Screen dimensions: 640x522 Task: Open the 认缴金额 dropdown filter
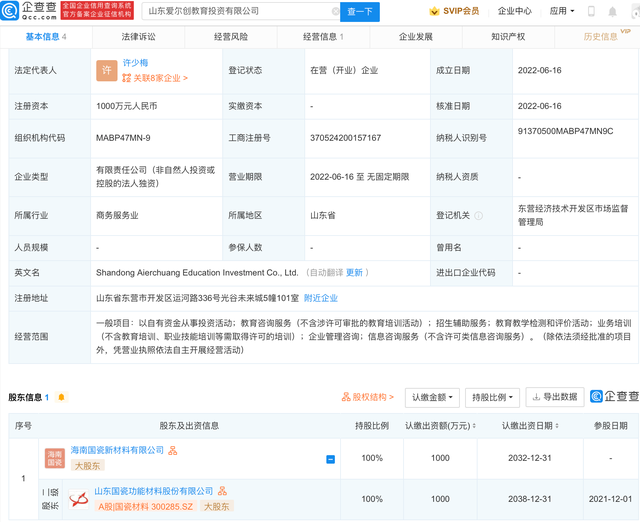(432, 397)
